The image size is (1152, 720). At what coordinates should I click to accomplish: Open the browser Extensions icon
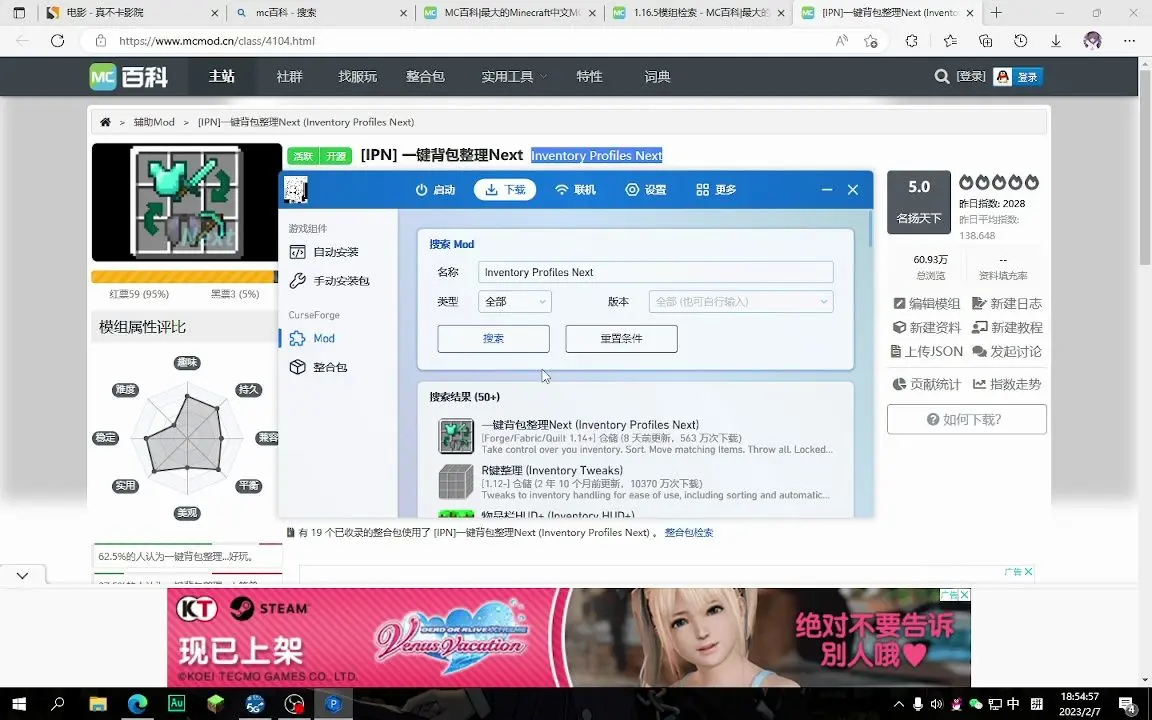click(912, 41)
